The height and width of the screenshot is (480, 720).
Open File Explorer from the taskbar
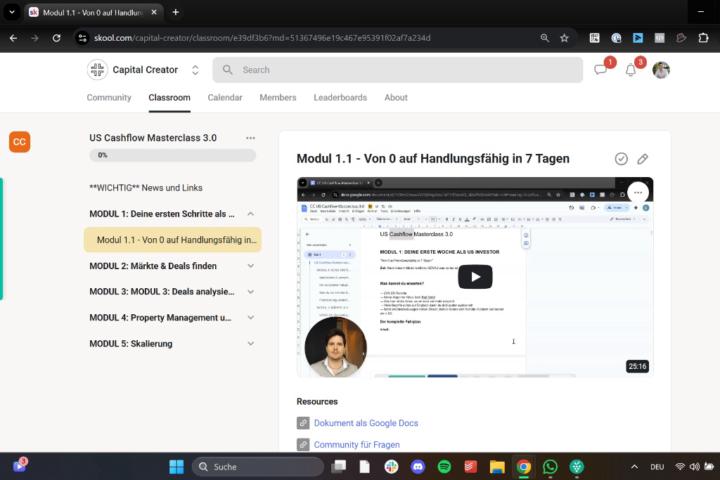pos(497,467)
